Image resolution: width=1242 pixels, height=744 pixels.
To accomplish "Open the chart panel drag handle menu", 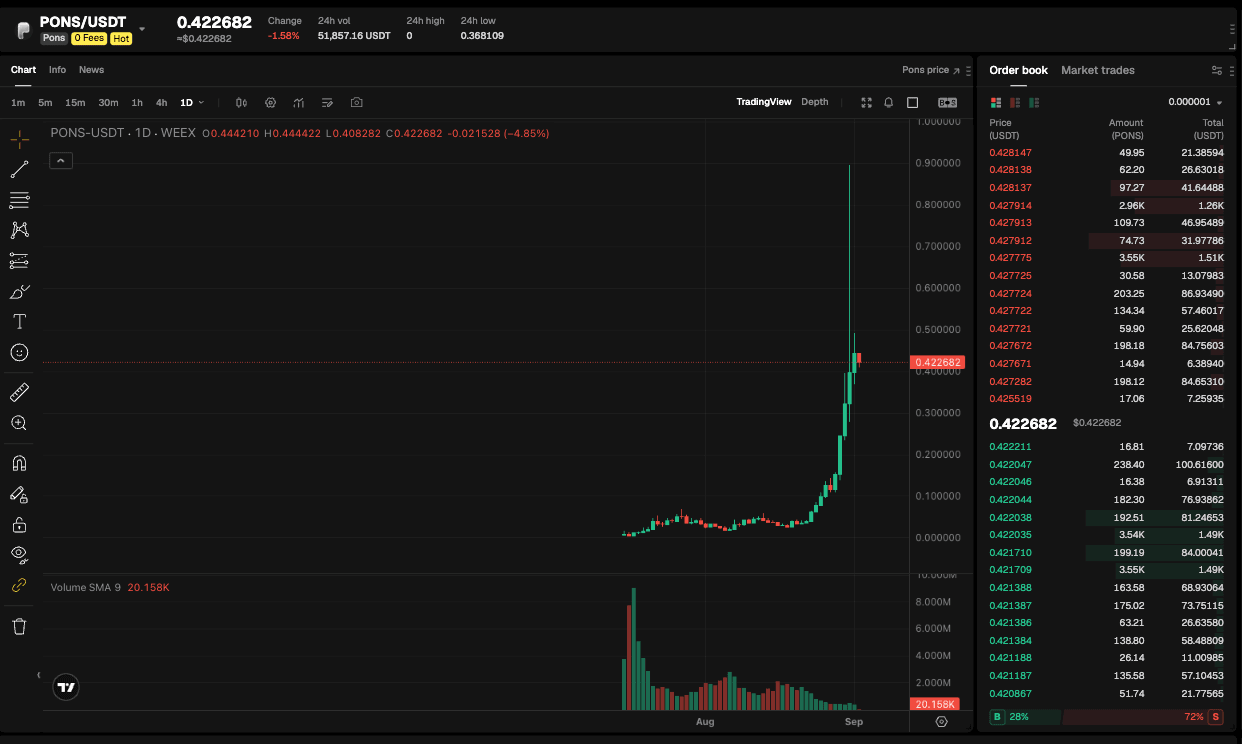I will pos(968,70).
